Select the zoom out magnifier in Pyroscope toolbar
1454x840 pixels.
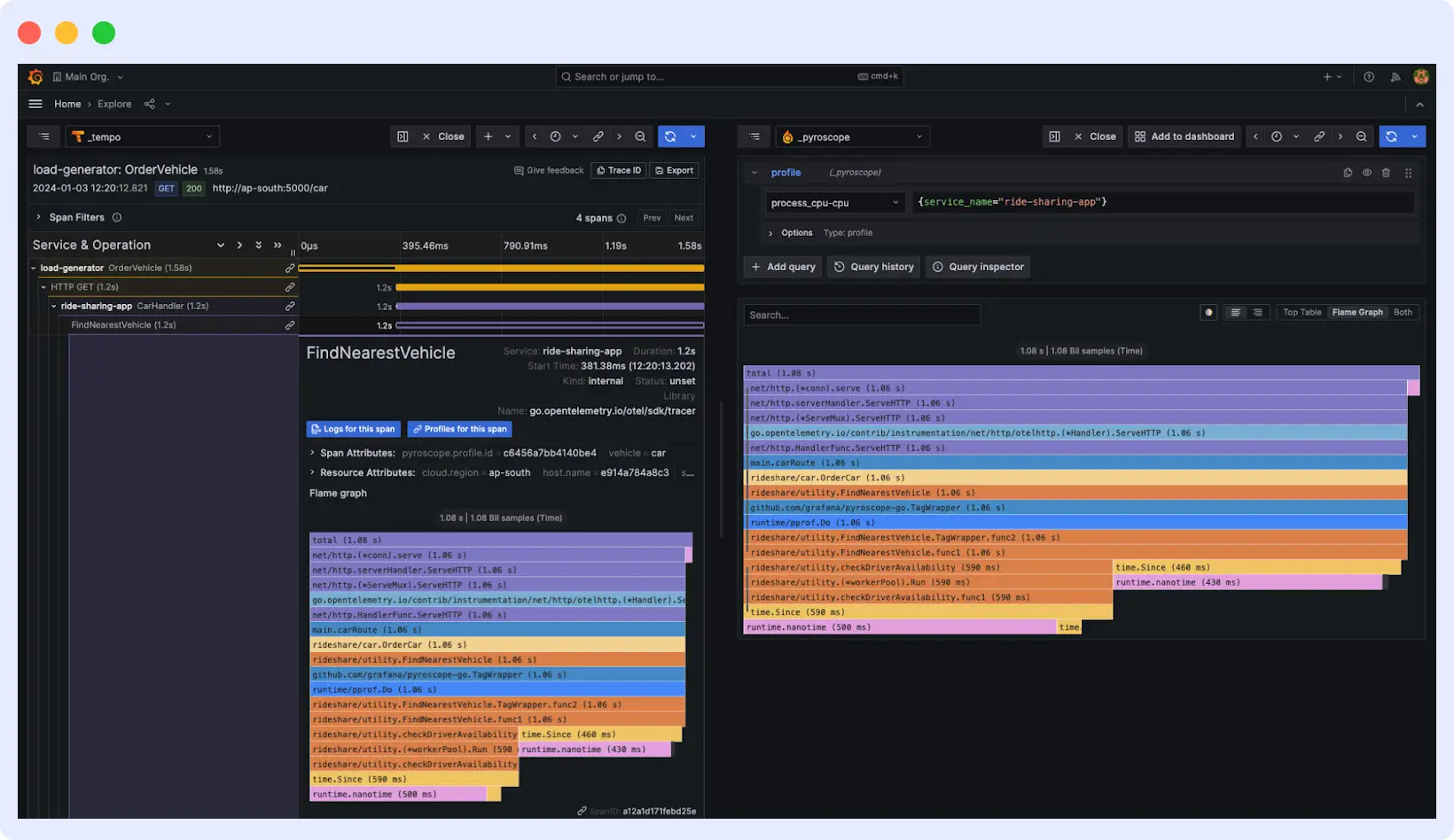click(x=1361, y=136)
